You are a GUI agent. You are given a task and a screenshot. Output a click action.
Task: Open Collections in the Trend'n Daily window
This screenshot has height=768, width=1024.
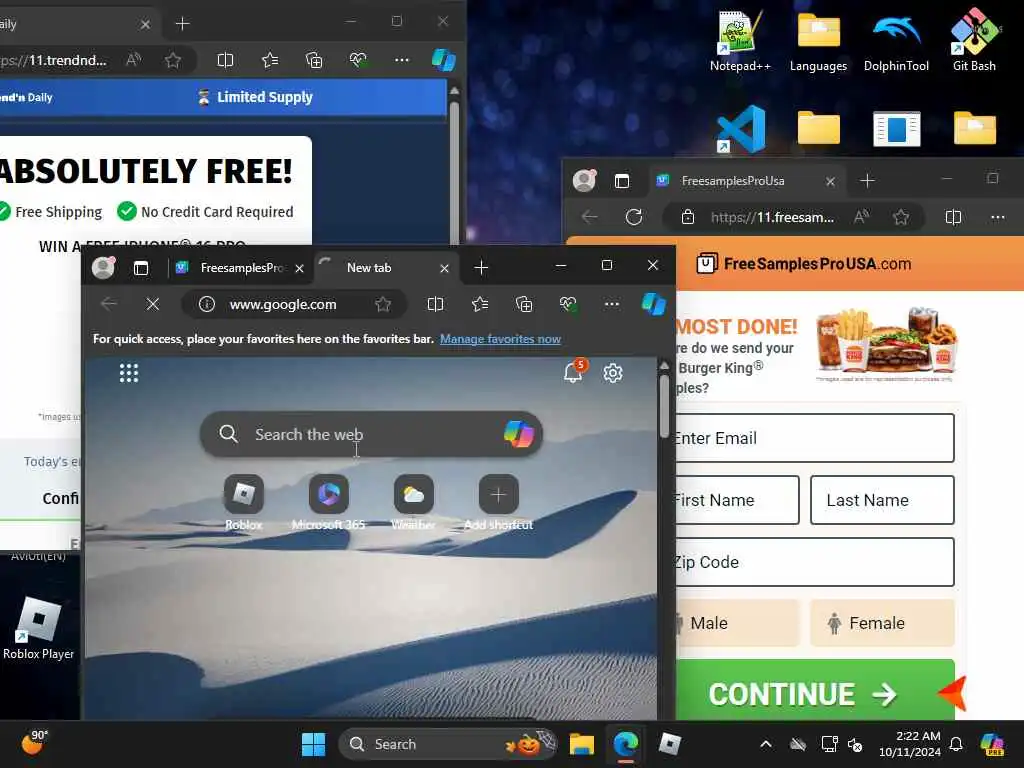pos(314,60)
